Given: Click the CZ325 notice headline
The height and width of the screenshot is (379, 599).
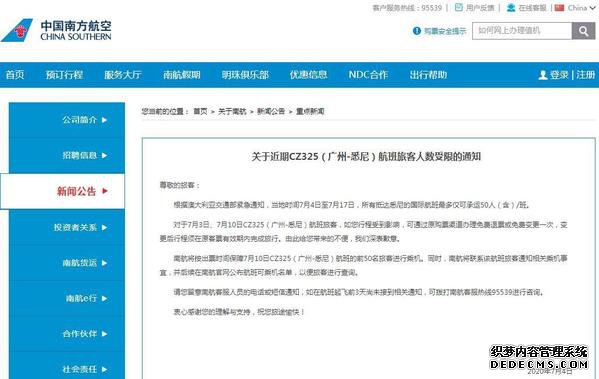Looking at the screenshot, I should pyautogui.click(x=366, y=157).
